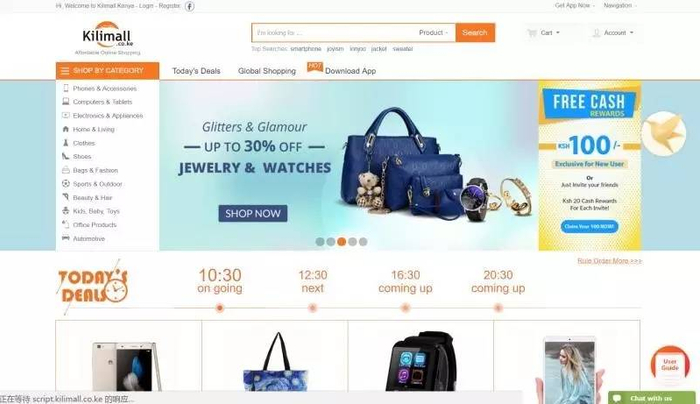Open the golden bird floating icon
The width and height of the screenshot is (700, 404).
664,133
